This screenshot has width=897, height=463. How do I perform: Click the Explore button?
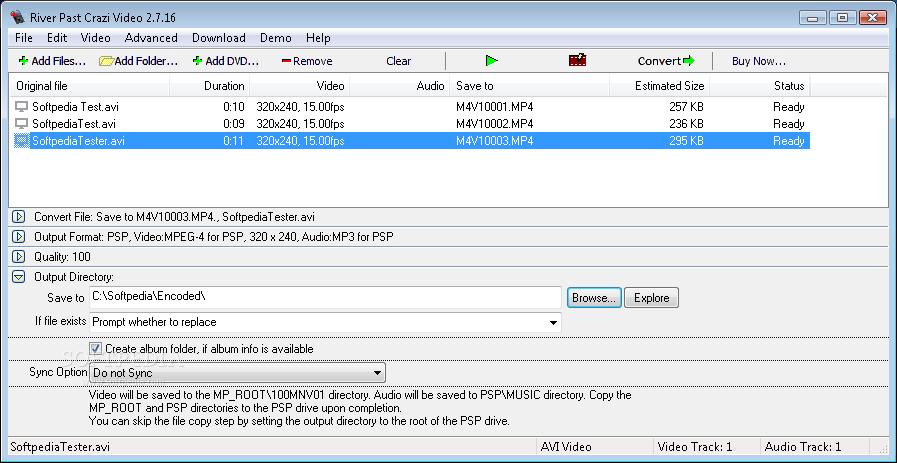[x=652, y=298]
